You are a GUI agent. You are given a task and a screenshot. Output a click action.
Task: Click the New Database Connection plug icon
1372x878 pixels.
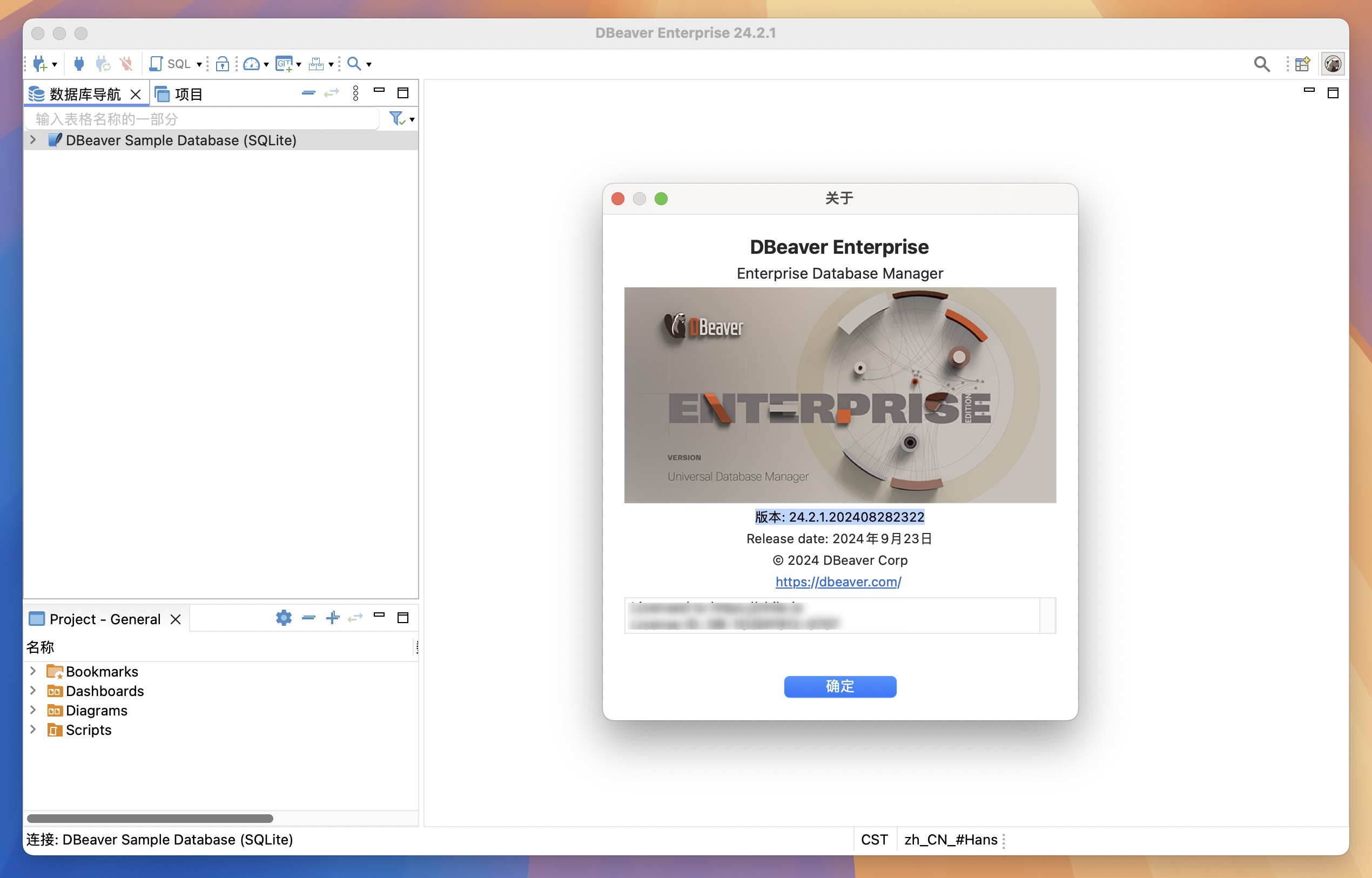point(39,64)
